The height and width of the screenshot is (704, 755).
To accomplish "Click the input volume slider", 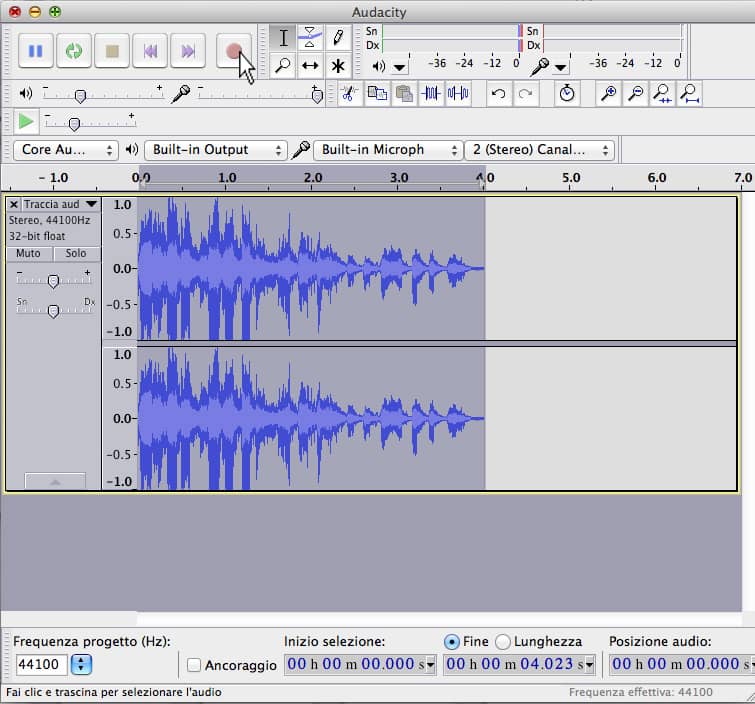I will (260, 93).
